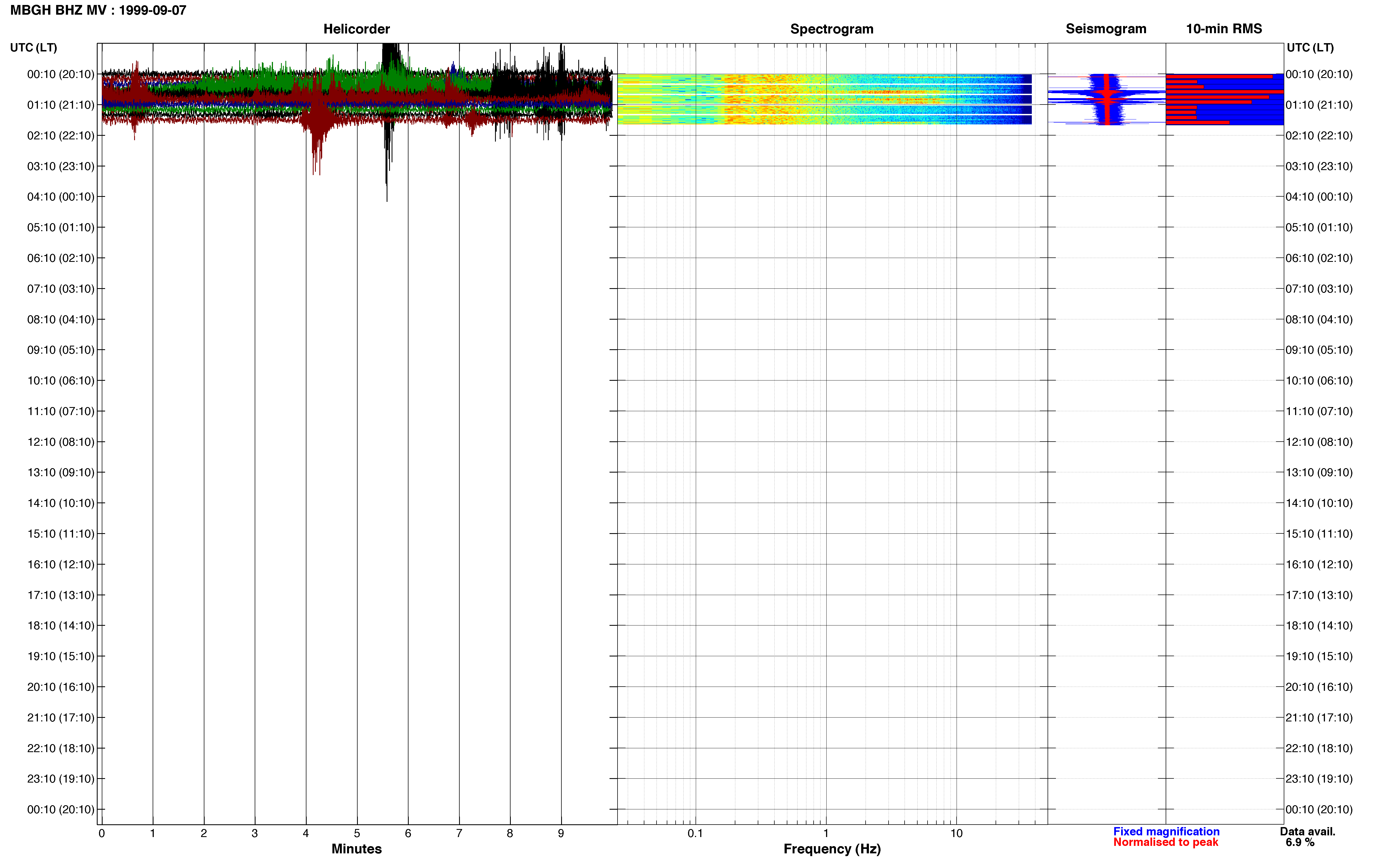Click the 'Data avail.' label

point(1308,831)
